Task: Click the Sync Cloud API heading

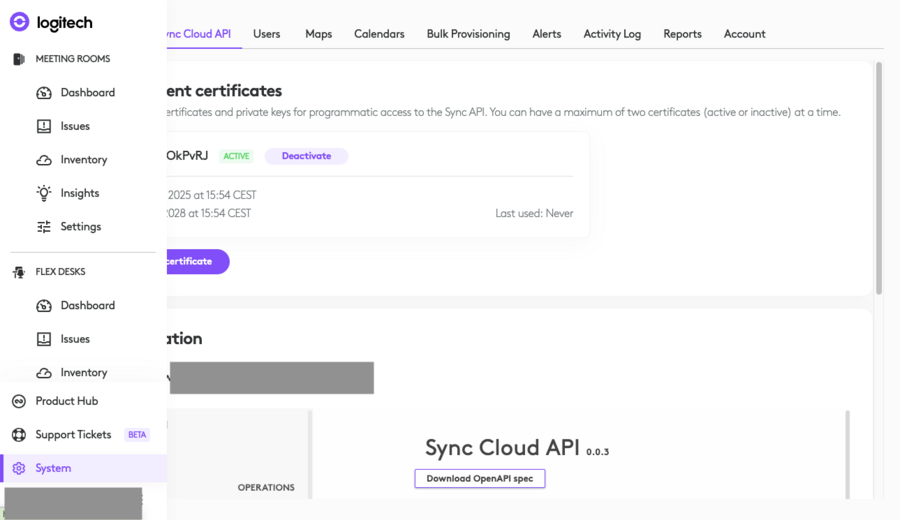Action: 502,448
